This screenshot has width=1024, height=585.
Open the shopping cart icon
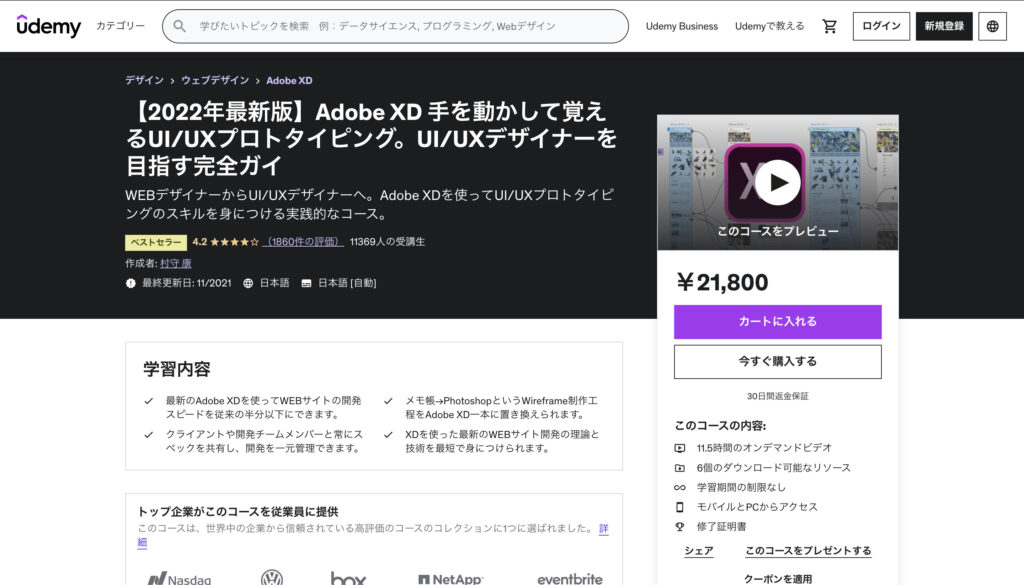click(x=829, y=26)
